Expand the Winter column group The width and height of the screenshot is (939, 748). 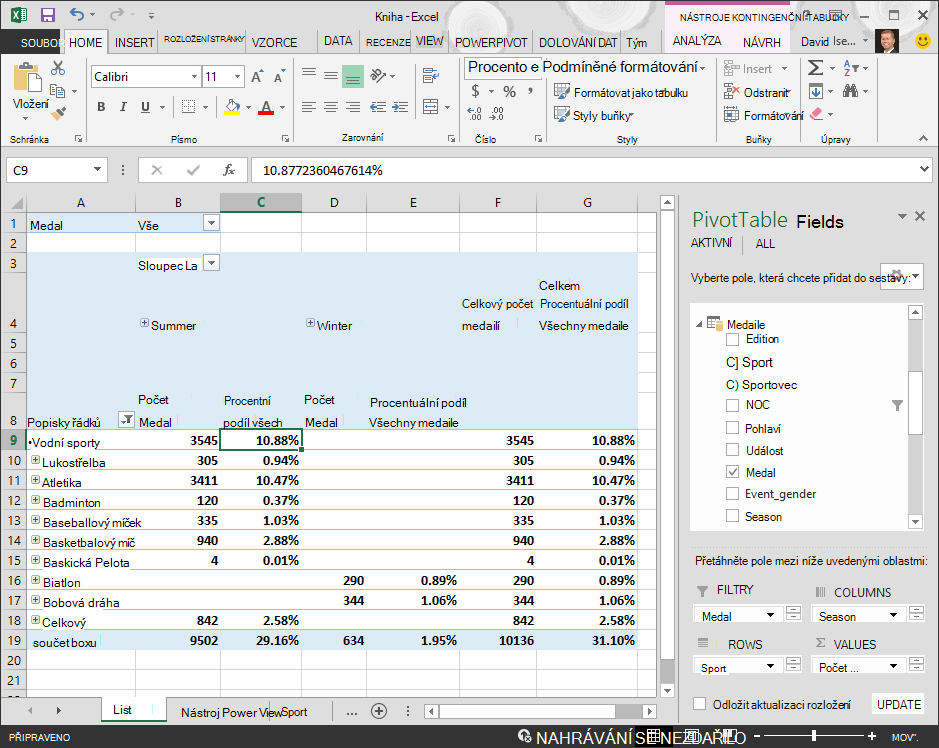click(x=310, y=323)
